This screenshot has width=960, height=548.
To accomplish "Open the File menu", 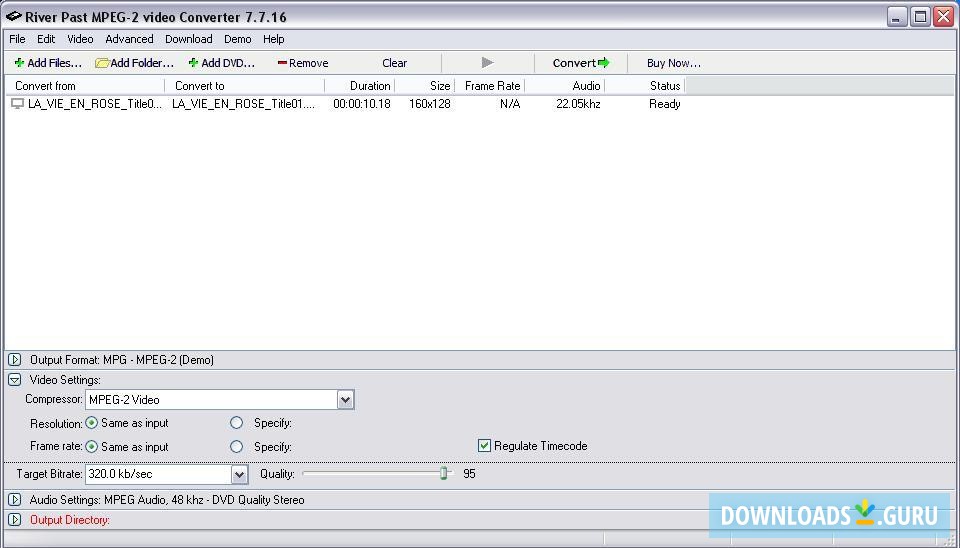I will point(17,39).
